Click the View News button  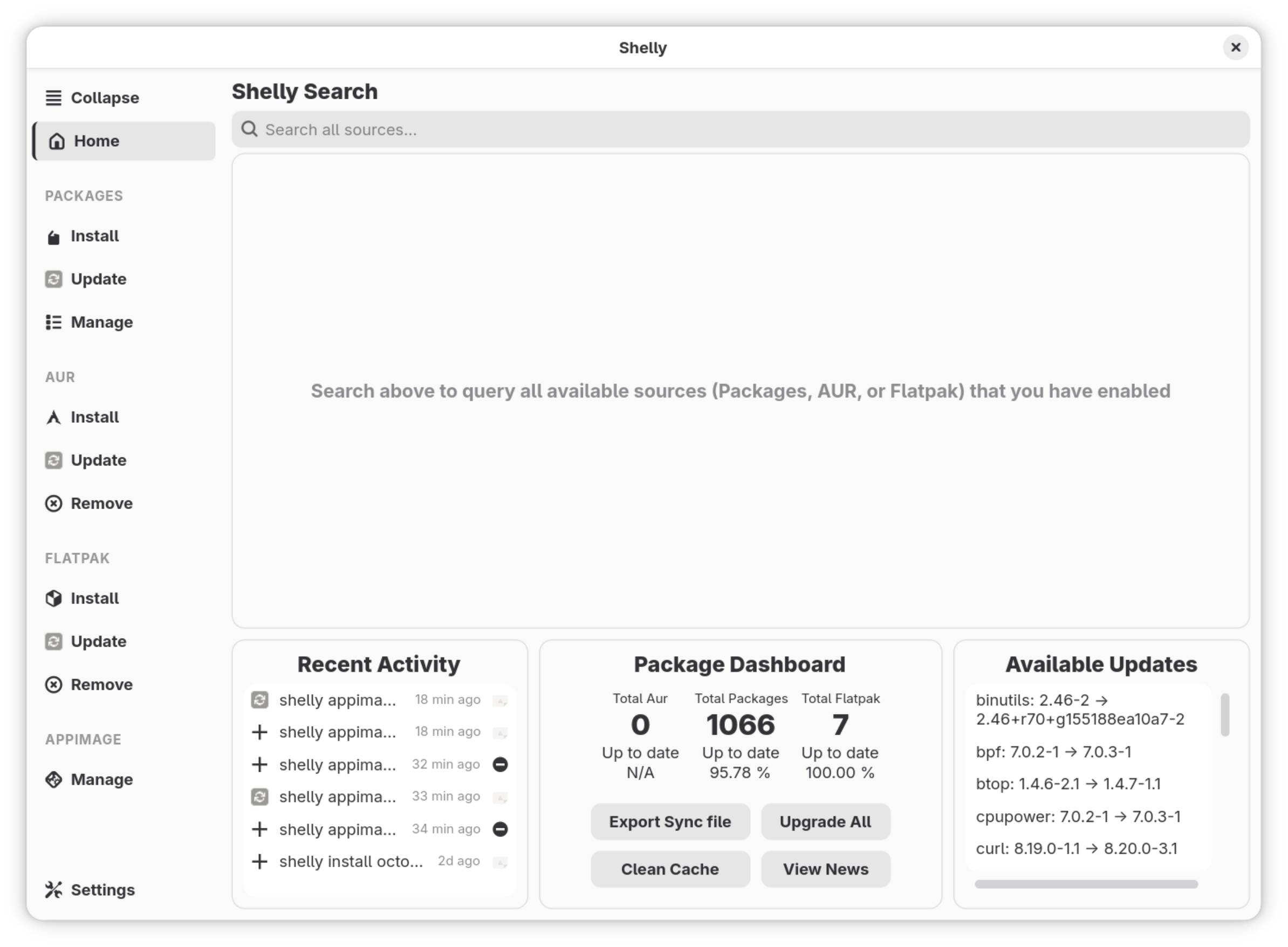(x=825, y=870)
